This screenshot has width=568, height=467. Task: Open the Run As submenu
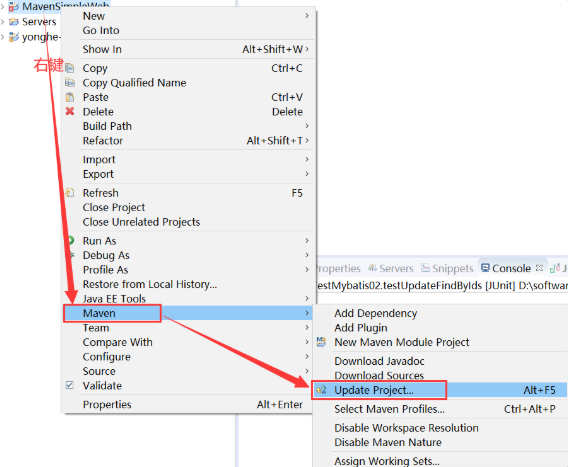point(307,241)
